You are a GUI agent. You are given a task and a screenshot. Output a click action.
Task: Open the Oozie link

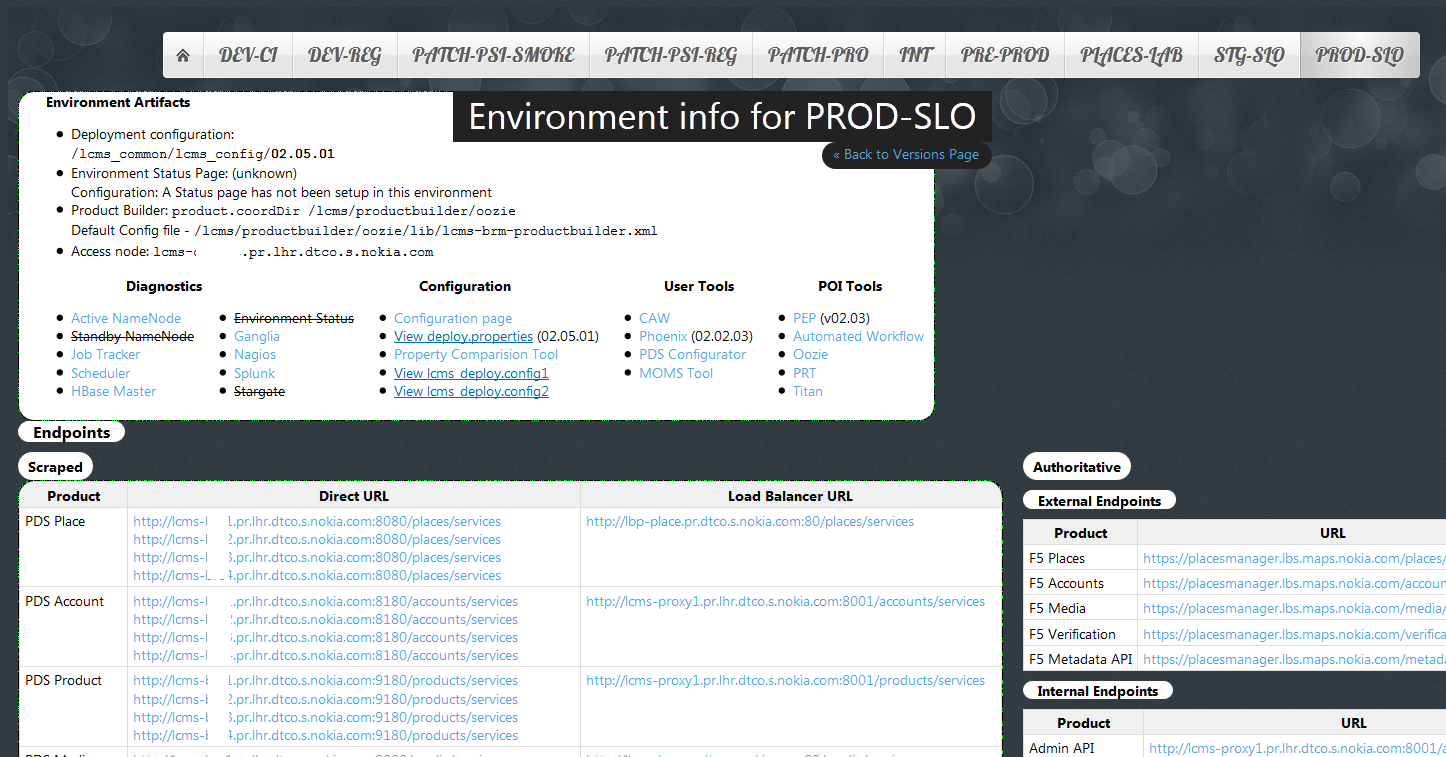pyautogui.click(x=810, y=354)
